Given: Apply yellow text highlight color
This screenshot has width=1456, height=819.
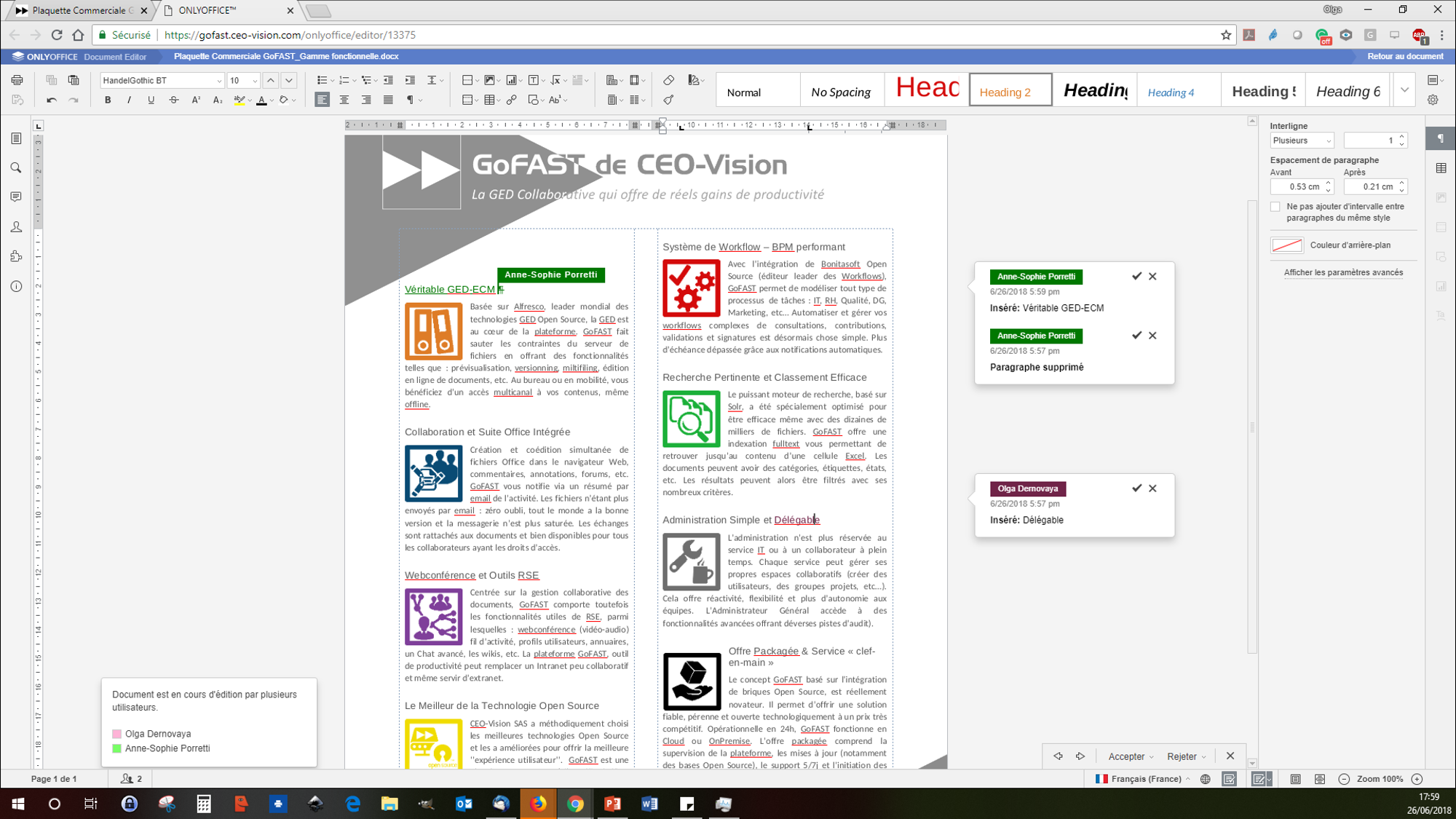Looking at the screenshot, I should 239,100.
